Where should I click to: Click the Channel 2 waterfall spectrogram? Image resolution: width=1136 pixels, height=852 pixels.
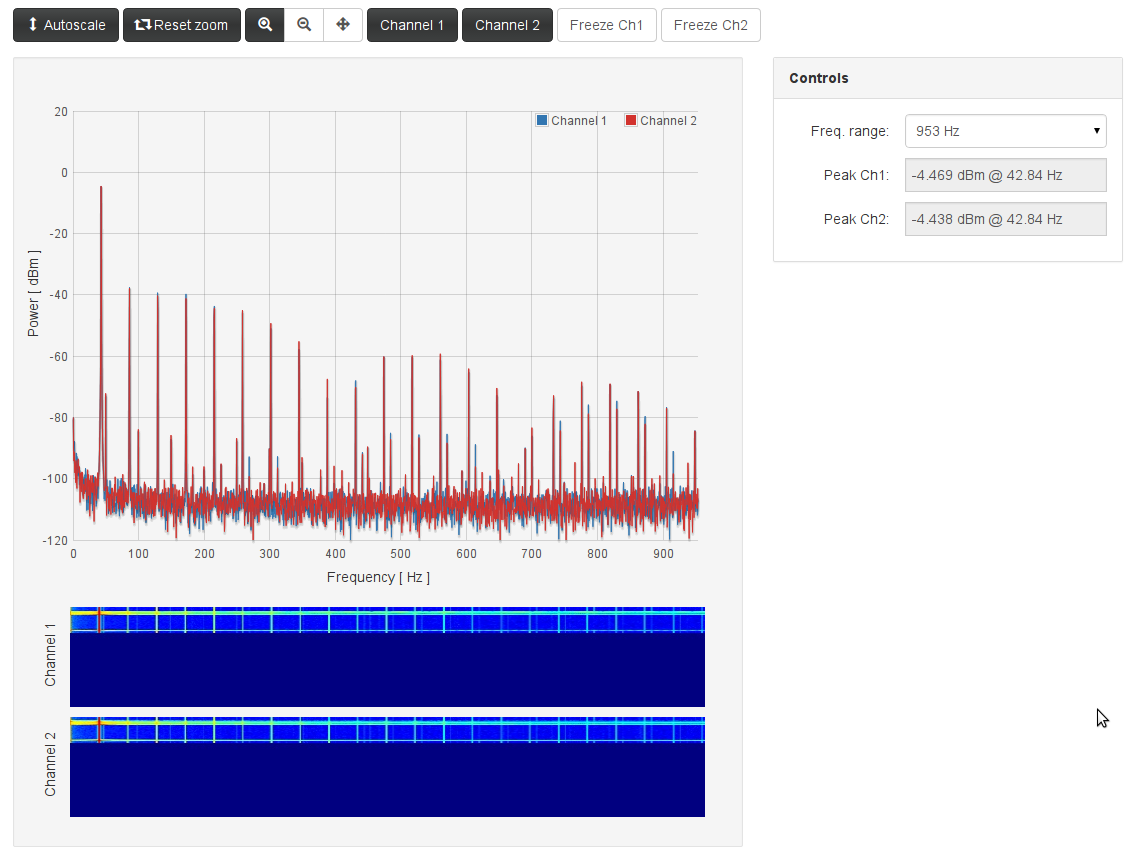[387, 766]
